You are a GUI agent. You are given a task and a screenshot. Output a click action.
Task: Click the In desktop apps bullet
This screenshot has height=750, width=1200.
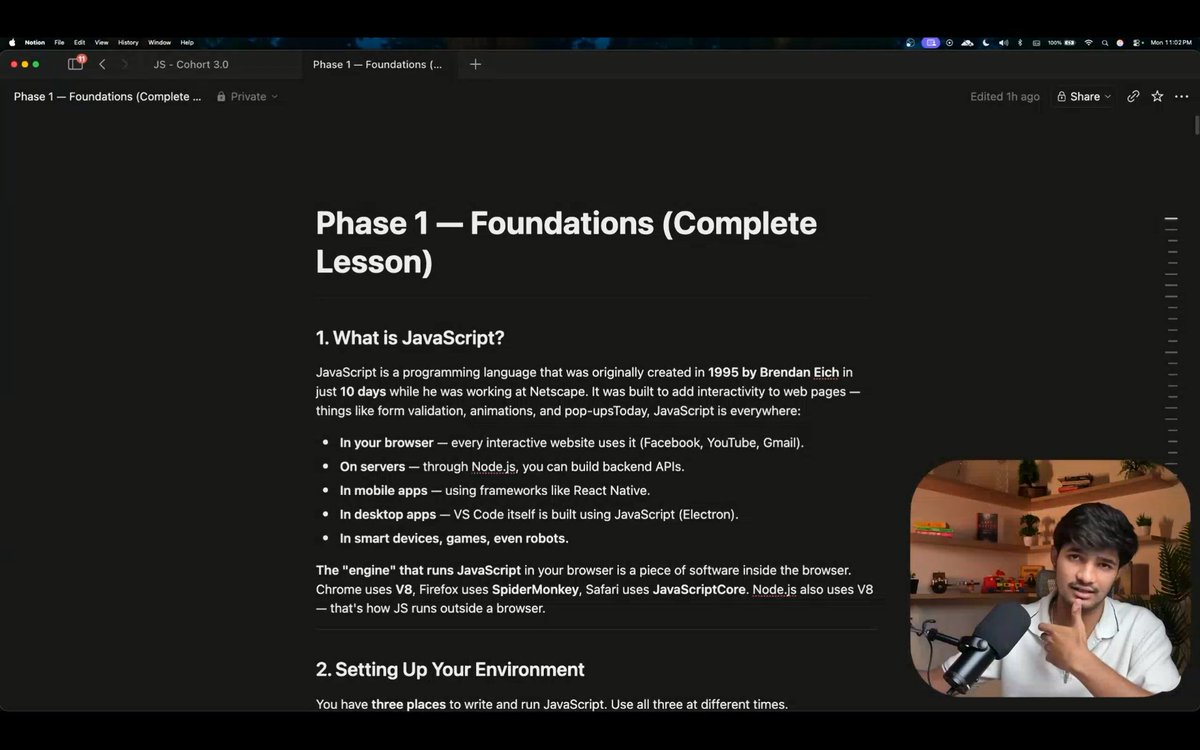point(539,514)
